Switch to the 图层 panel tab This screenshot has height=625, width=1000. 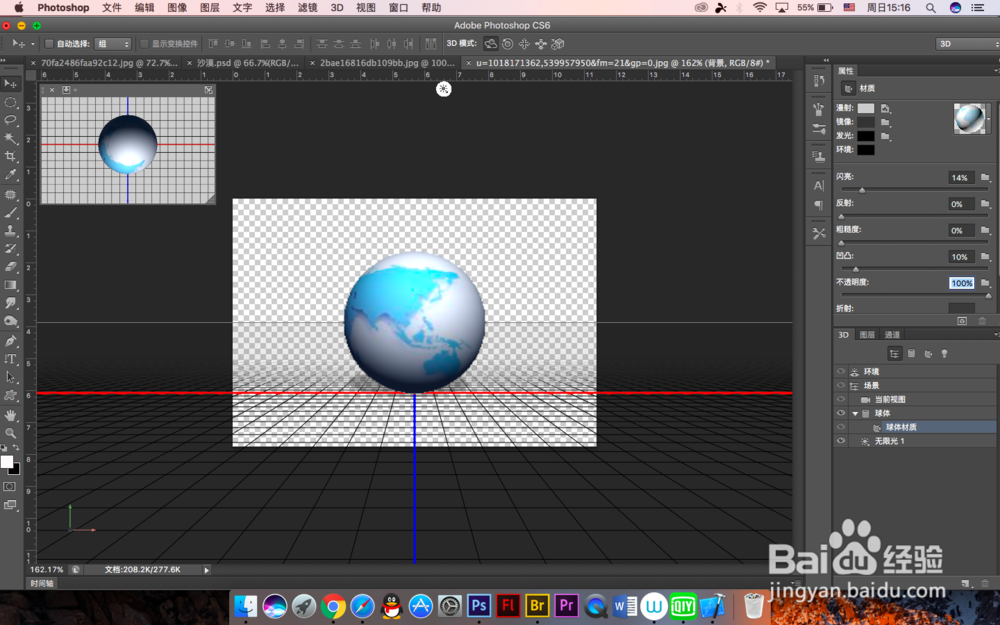coord(867,335)
